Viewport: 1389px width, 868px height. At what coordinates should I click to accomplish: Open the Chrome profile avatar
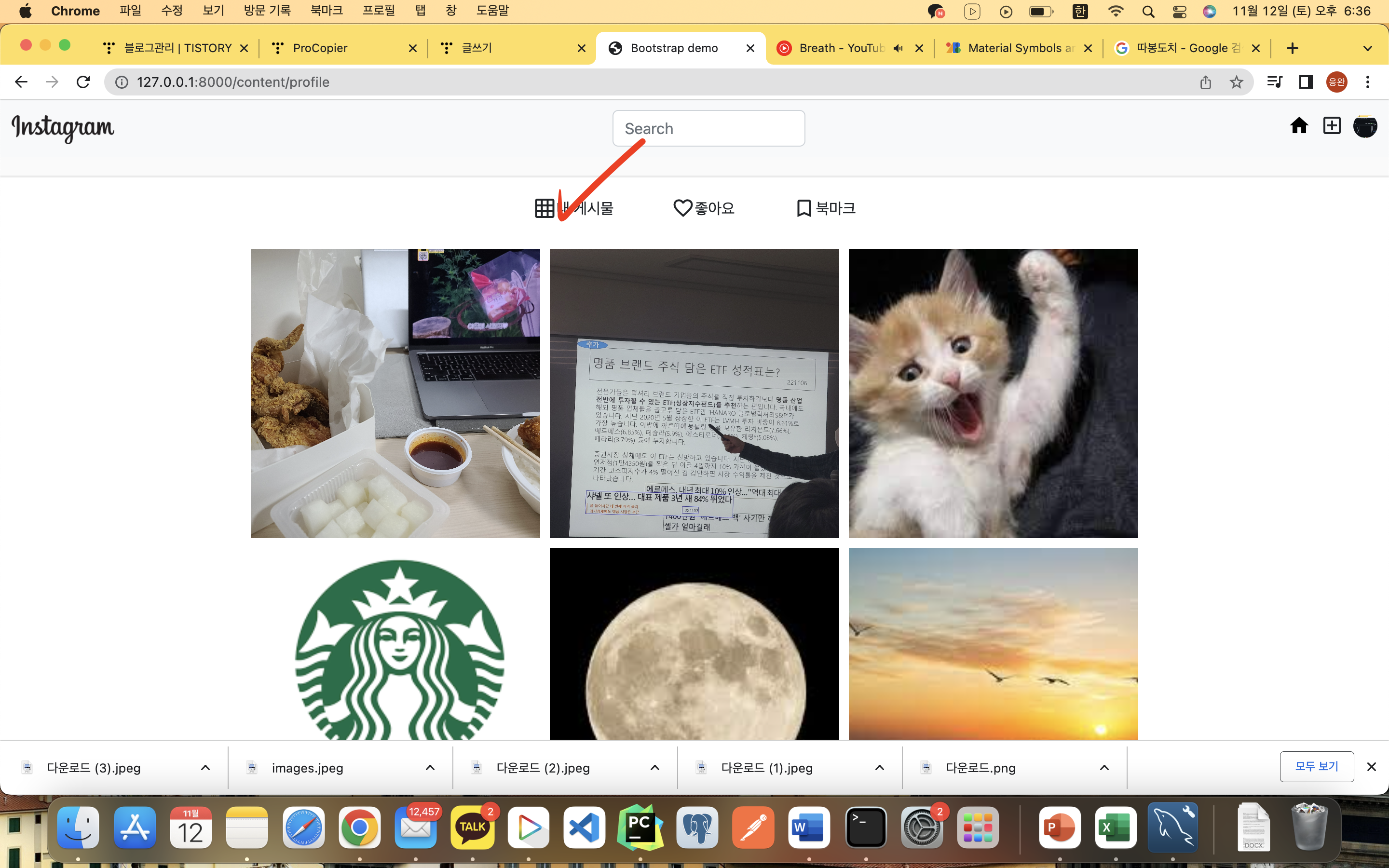pyautogui.click(x=1337, y=82)
